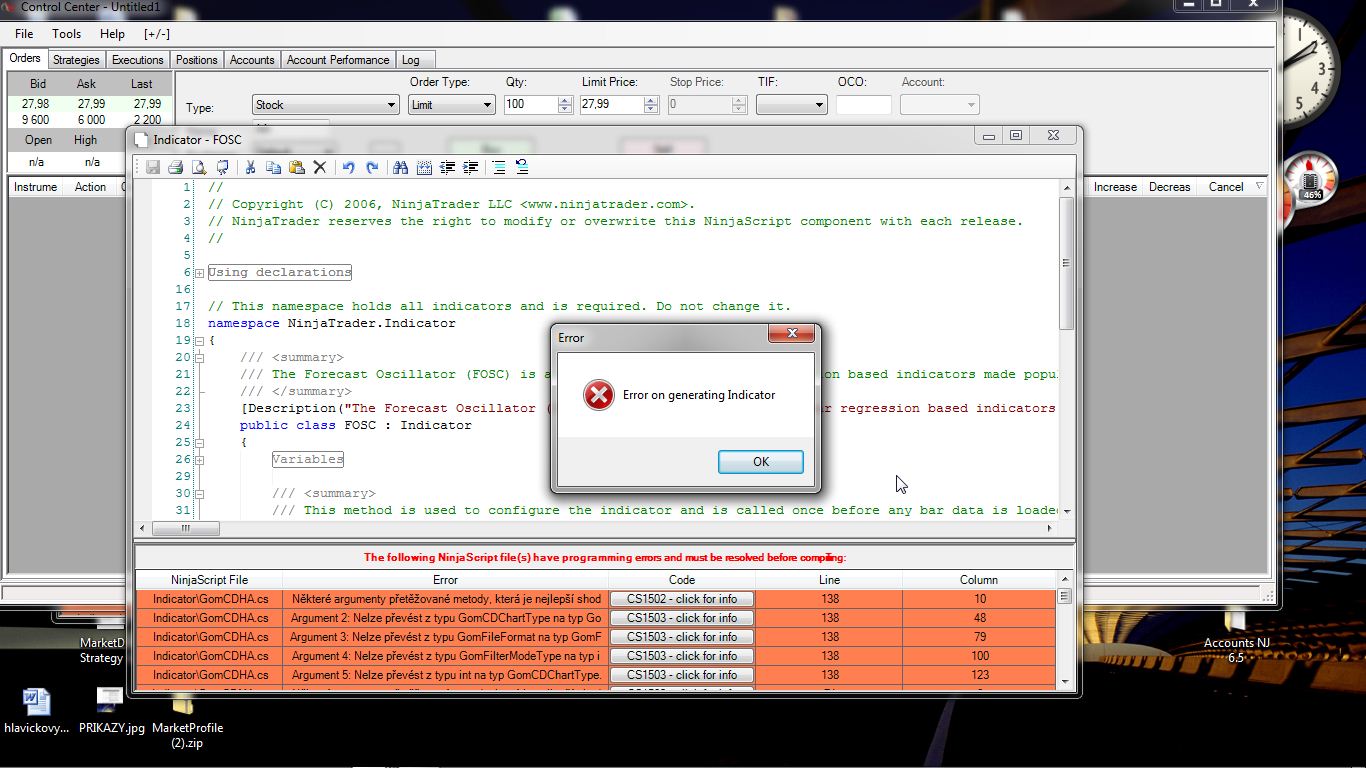Click the Print icon in the editor toolbar
Screen dimensions: 1366x768
[175, 167]
